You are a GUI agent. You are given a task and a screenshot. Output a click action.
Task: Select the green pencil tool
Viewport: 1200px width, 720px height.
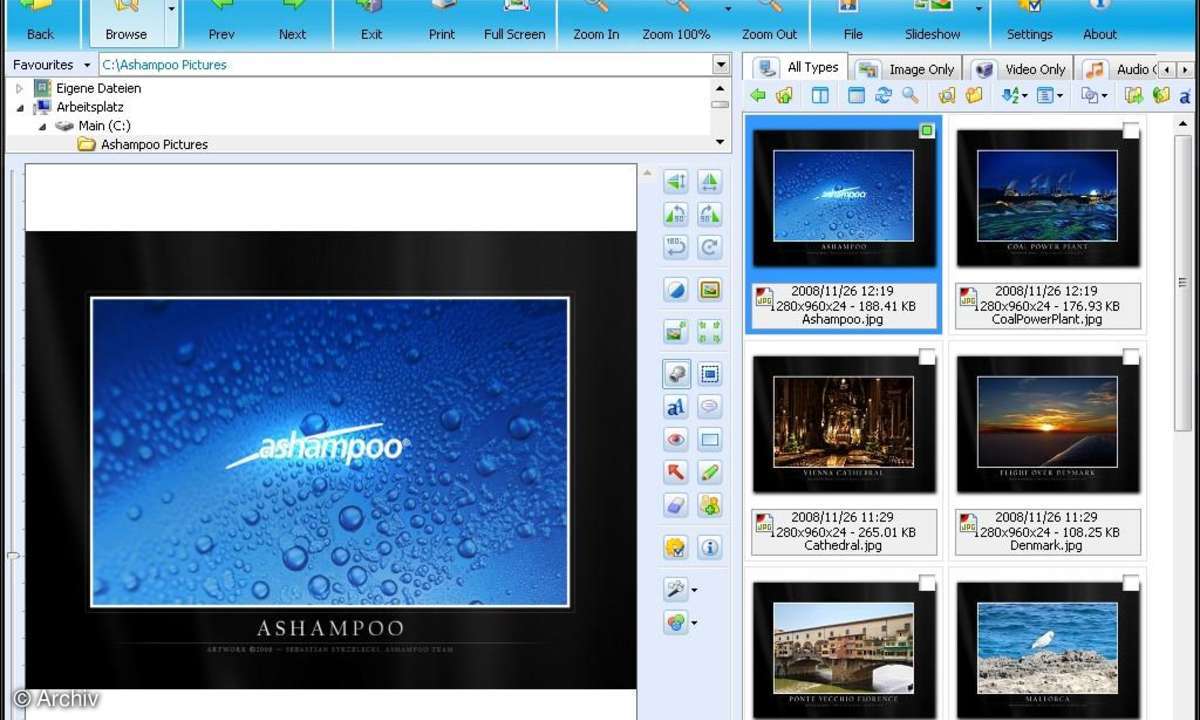709,472
